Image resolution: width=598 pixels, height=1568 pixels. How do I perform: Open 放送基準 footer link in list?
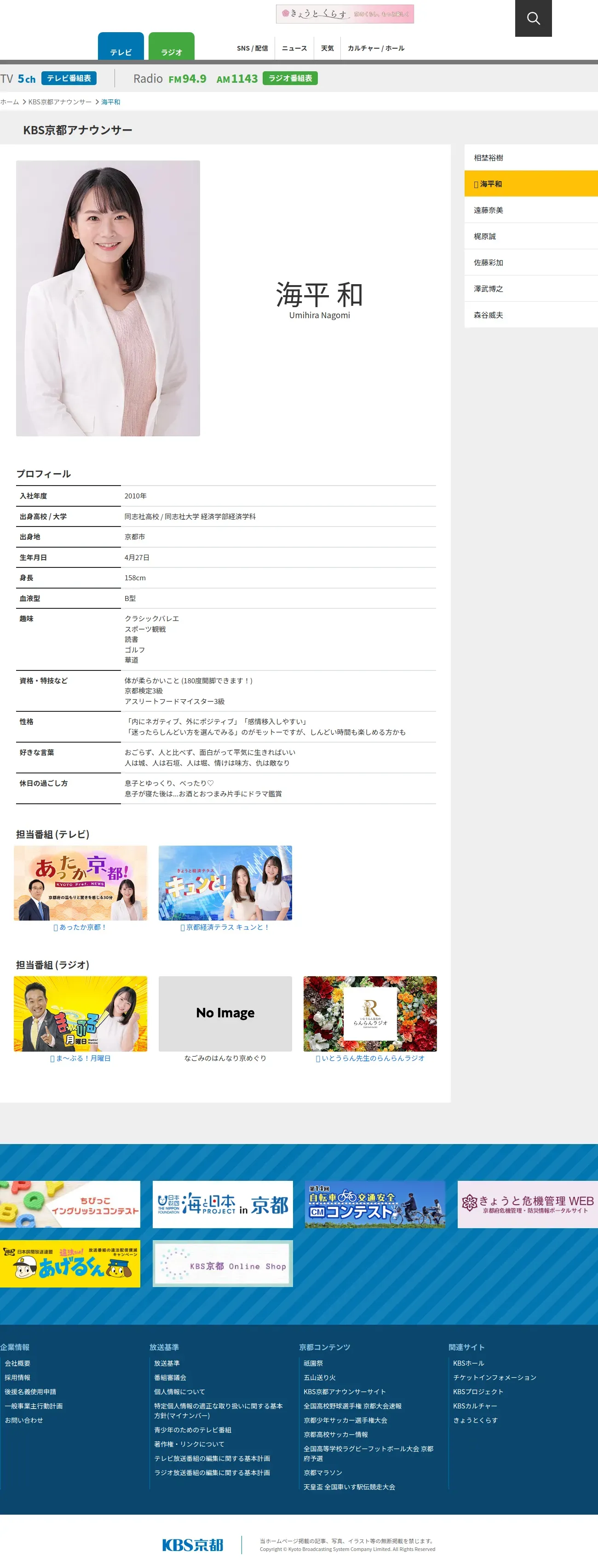[167, 1363]
